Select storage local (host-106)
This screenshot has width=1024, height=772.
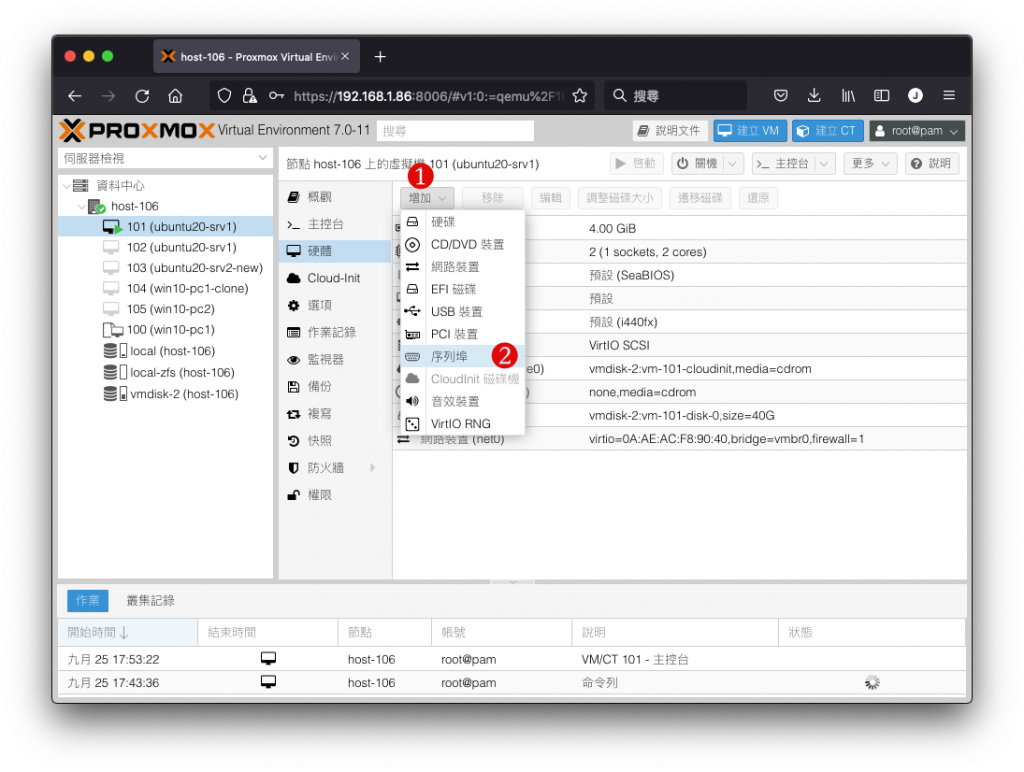point(166,351)
